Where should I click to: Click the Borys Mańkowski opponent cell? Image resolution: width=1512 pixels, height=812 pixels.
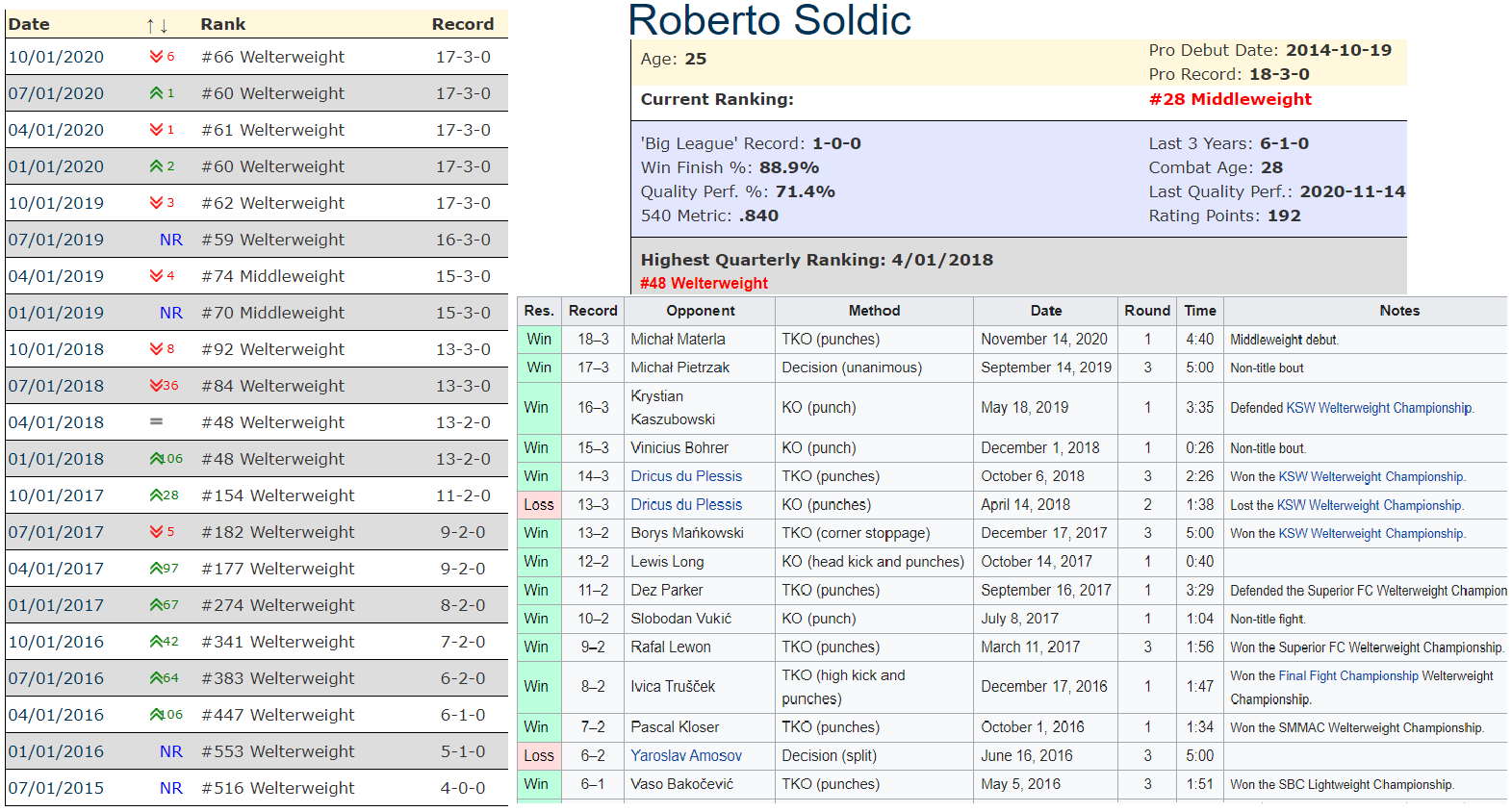701,533
